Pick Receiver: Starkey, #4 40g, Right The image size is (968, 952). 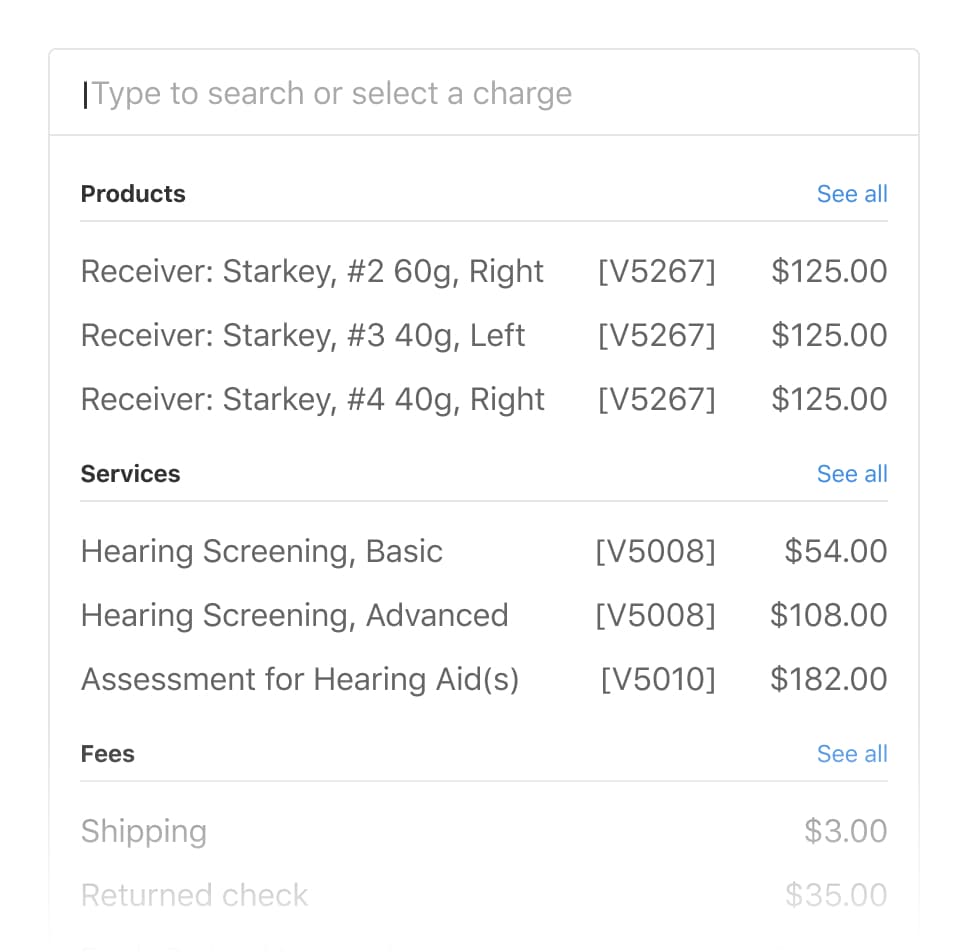tap(313, 400)
